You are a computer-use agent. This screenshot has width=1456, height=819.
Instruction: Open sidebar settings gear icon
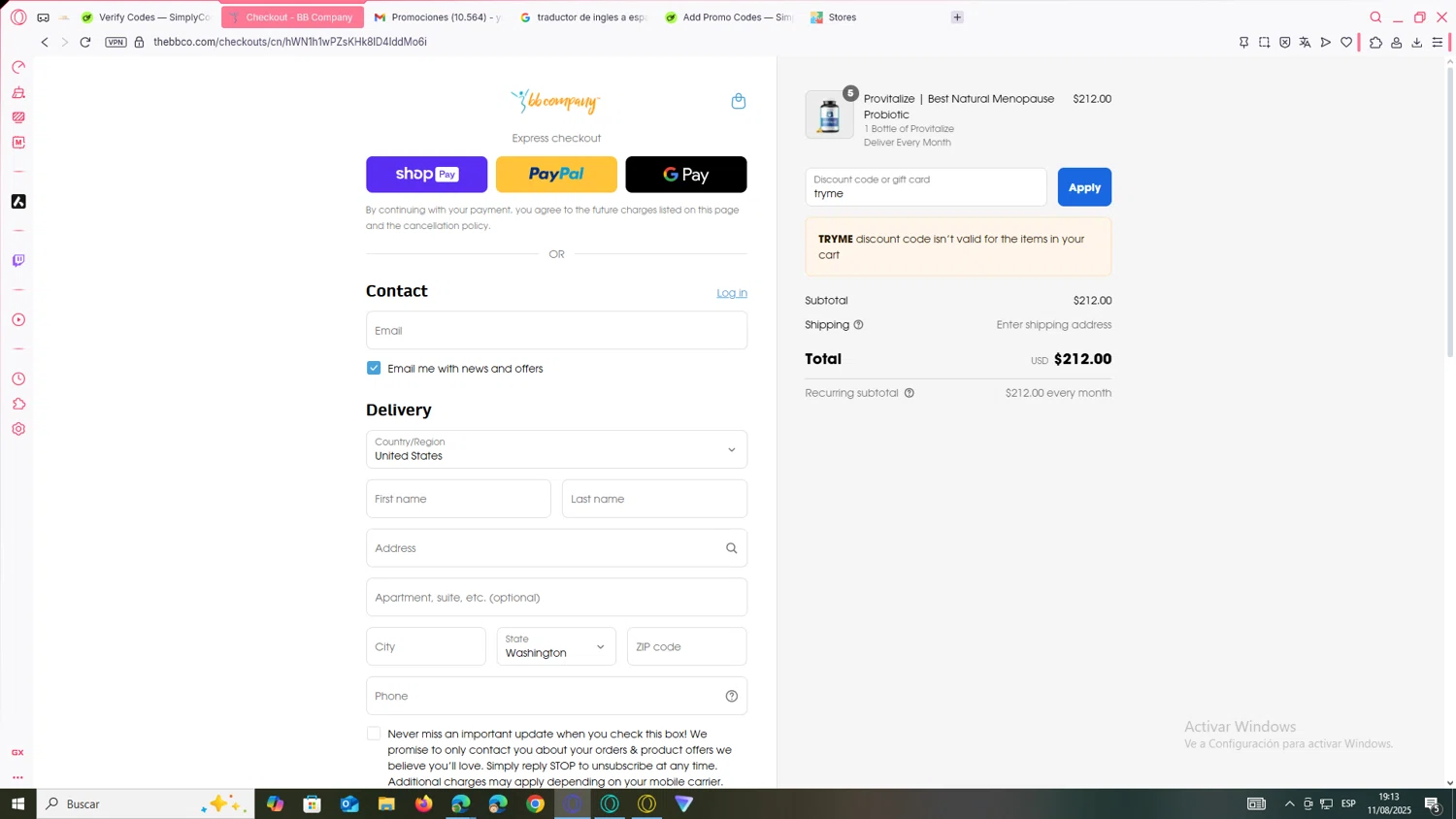(18, 429)
